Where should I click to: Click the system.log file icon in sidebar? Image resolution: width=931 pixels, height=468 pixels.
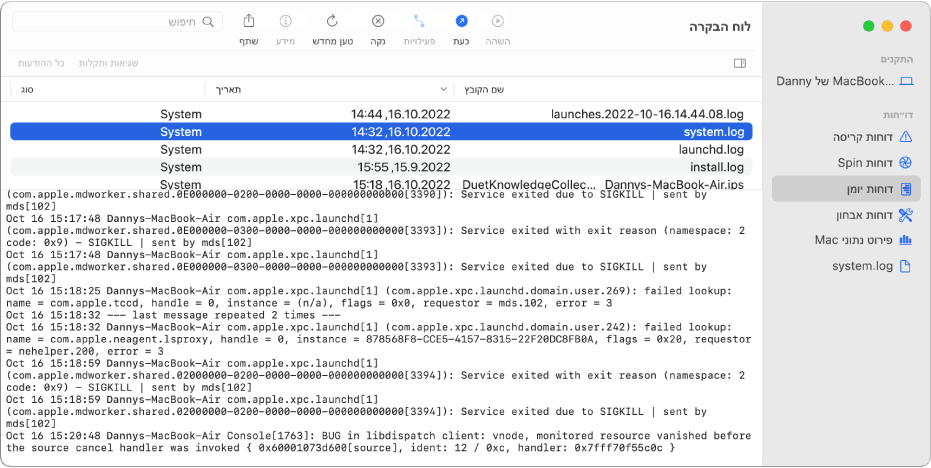[905, 266]
